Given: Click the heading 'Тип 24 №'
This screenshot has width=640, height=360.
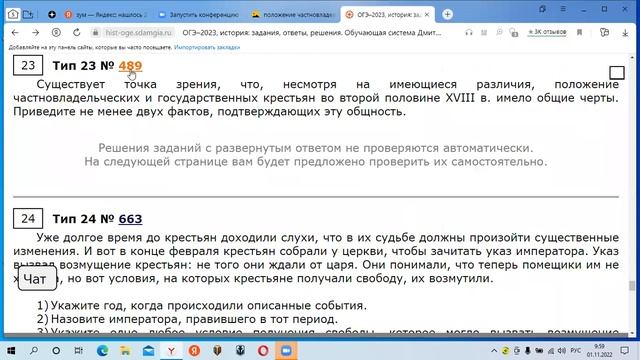Looking at the screenshot, I should pyautogui.click(x=83, y=219).
